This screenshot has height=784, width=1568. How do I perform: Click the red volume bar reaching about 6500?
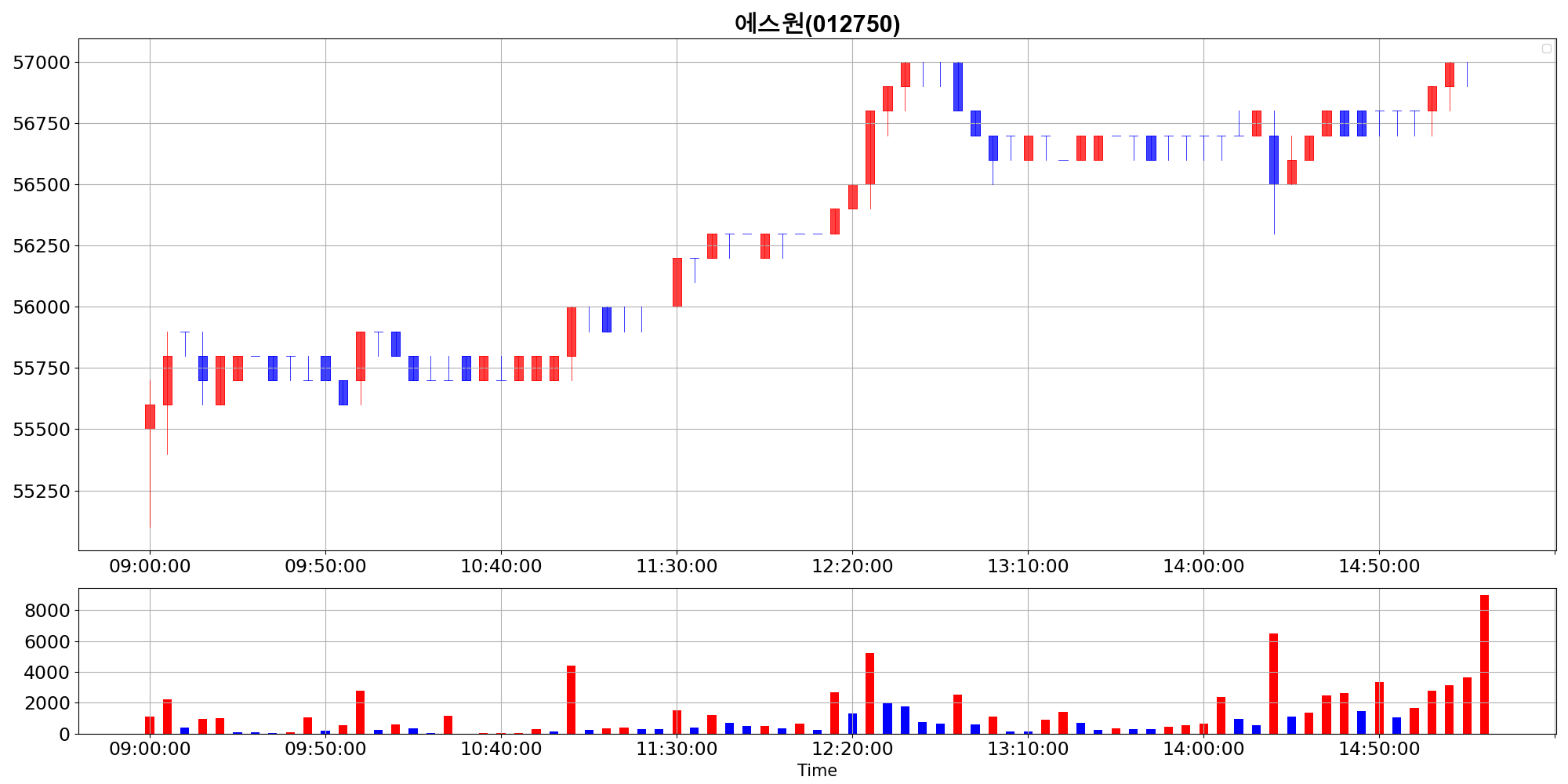[x=1273, y=684]
